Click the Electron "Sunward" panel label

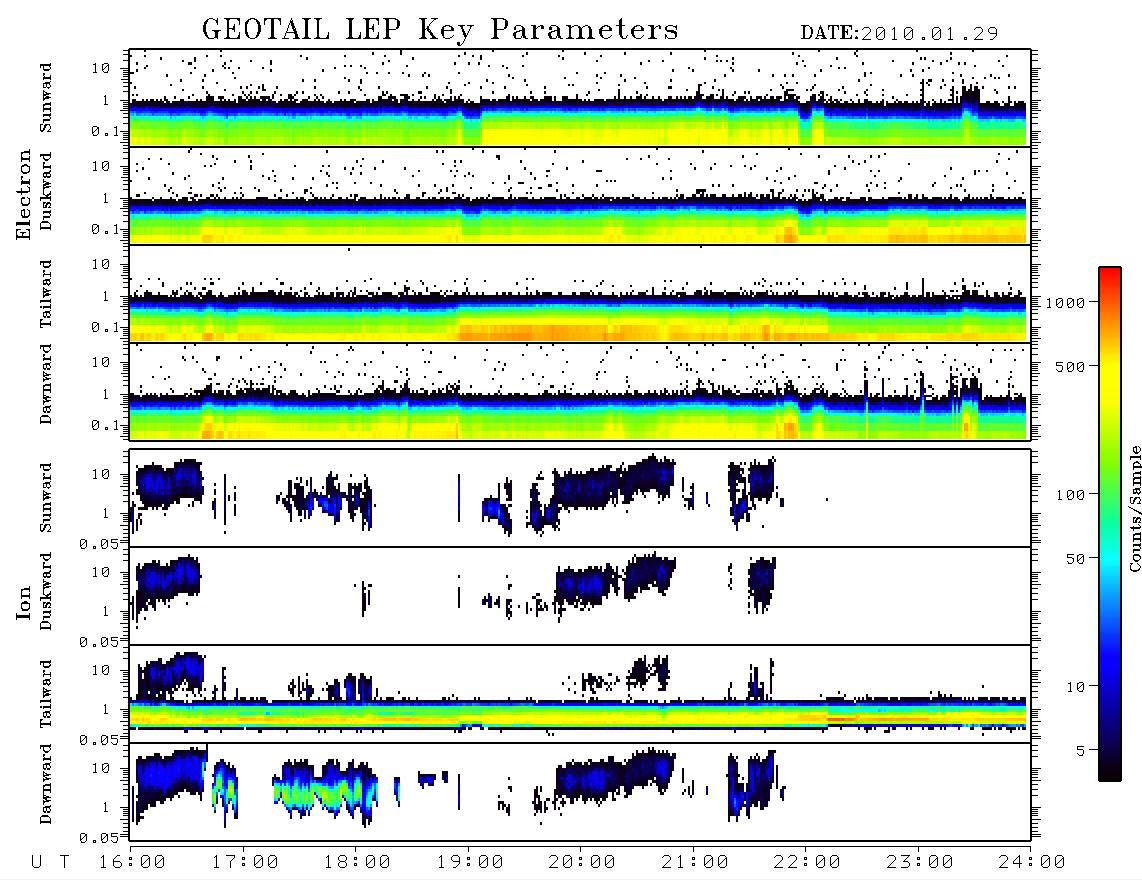pos(46,98)
